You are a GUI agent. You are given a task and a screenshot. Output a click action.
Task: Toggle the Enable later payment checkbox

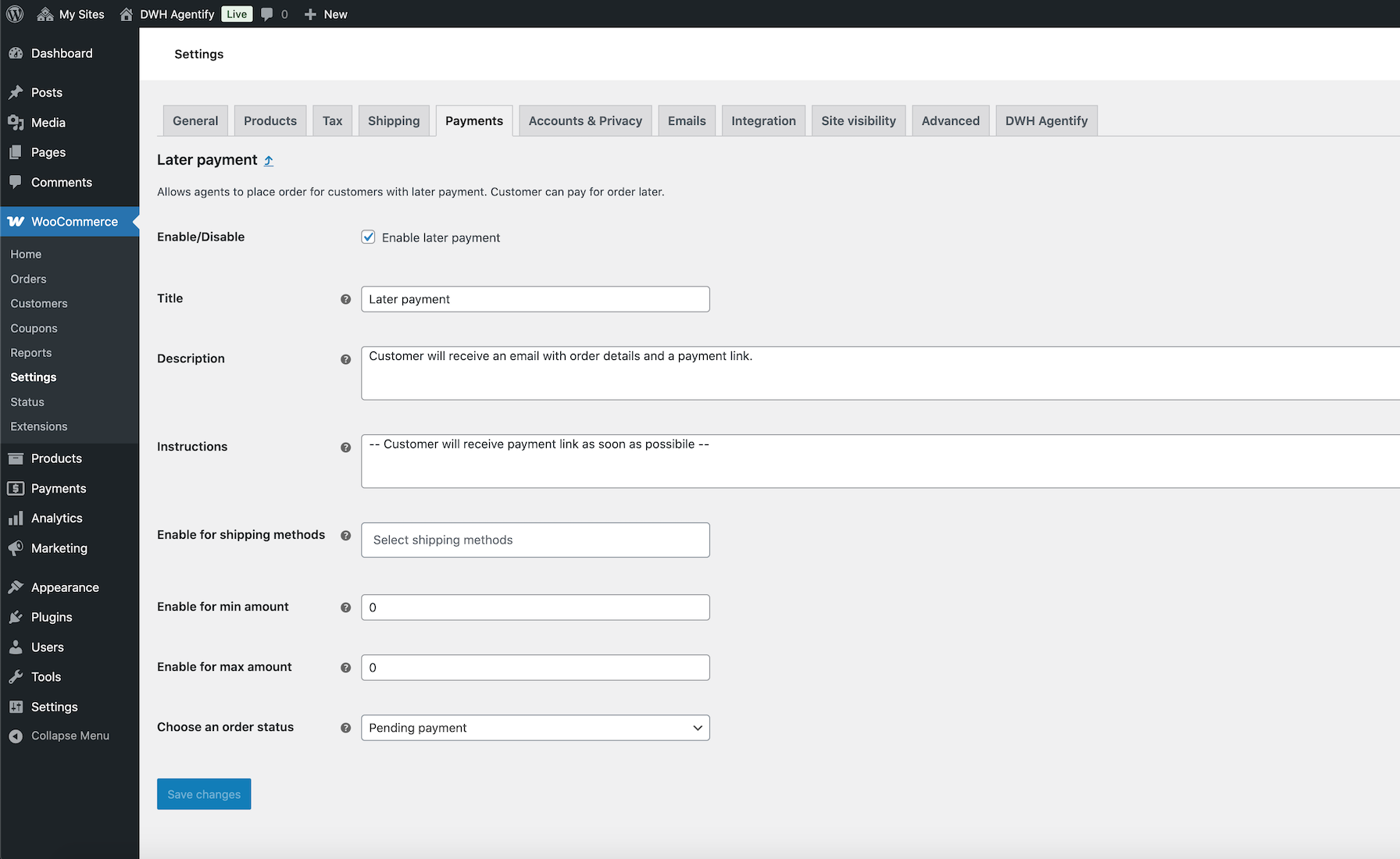pos(368,237)
